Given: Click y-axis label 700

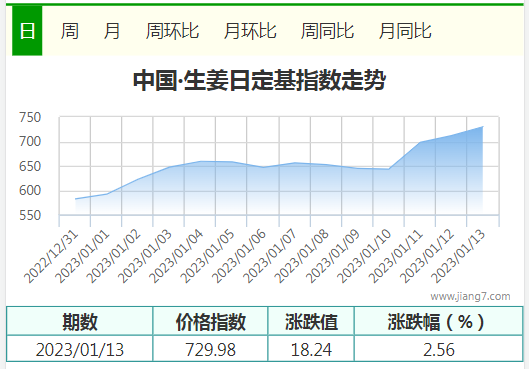Looking at the screenshot, I should (x=30, y=142).
